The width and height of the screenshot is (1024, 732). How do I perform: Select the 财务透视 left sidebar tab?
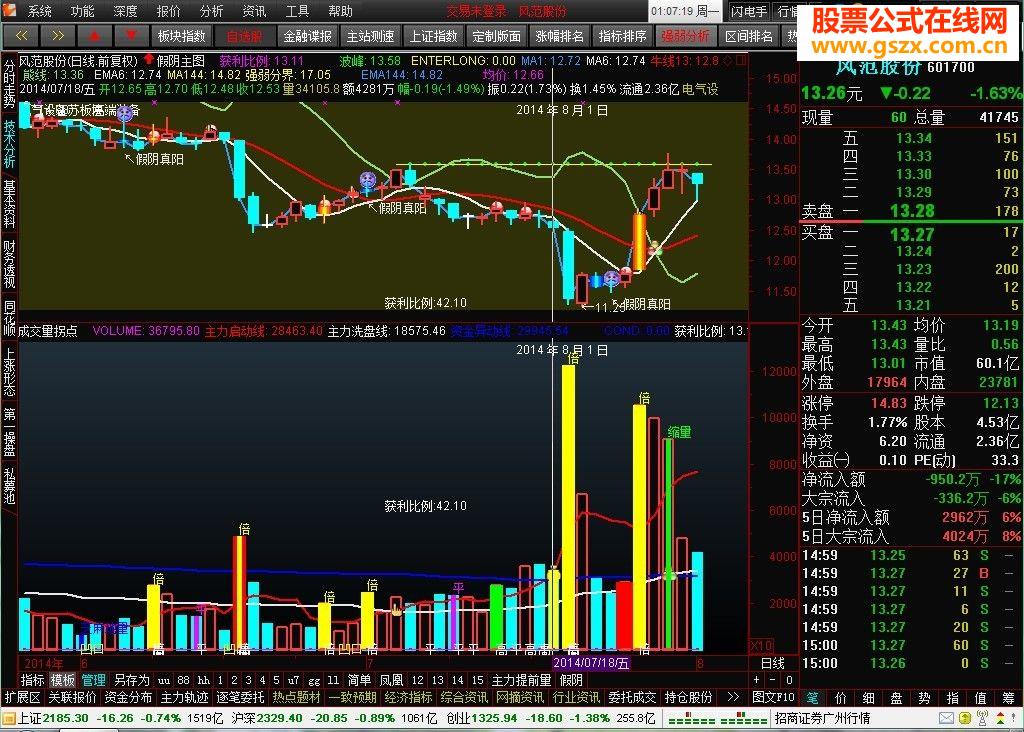pos(9,263)
